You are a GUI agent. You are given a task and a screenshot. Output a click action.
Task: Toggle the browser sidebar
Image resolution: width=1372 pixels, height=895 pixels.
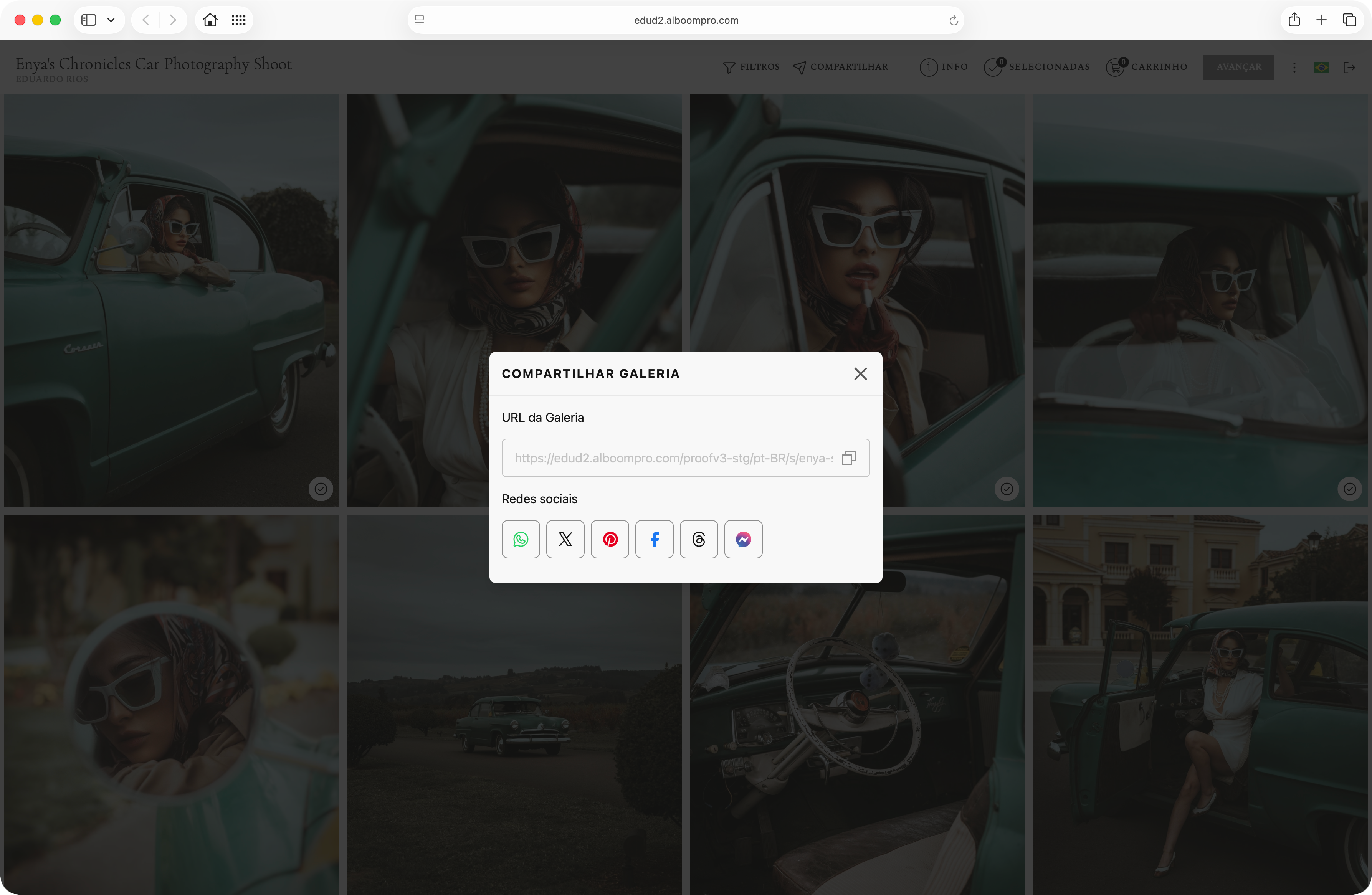pyautogui.click(x=89, y=20)
